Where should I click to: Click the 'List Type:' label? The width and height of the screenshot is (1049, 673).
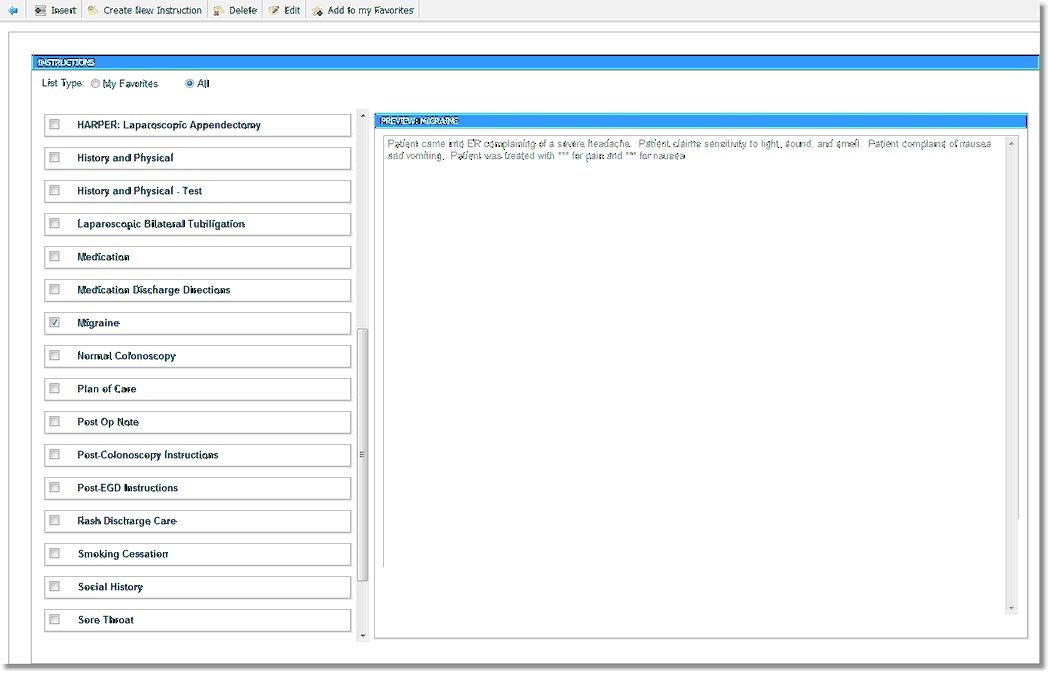63,84
